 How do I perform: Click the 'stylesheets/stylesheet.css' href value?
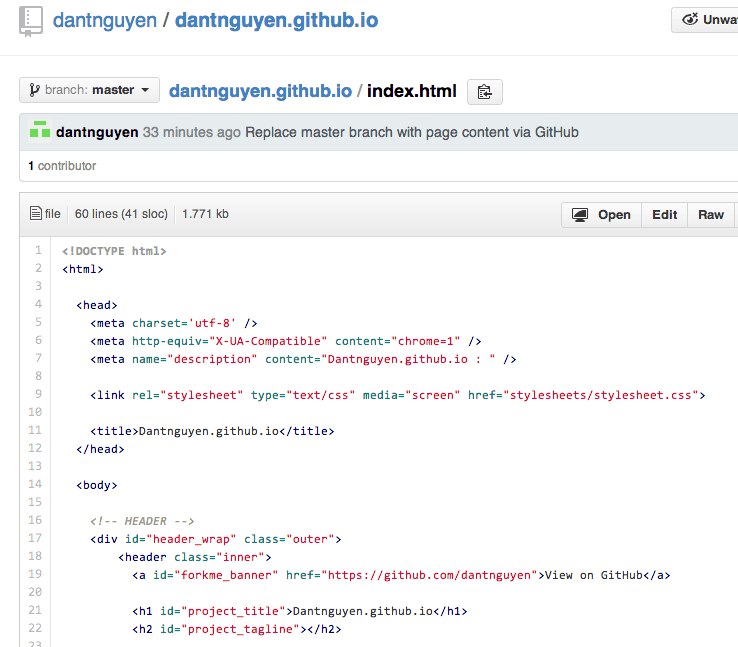point(601,395)
